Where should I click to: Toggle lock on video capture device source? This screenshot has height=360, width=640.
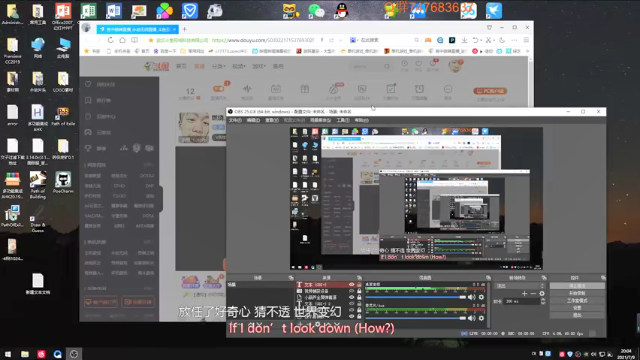click(359, 291)
